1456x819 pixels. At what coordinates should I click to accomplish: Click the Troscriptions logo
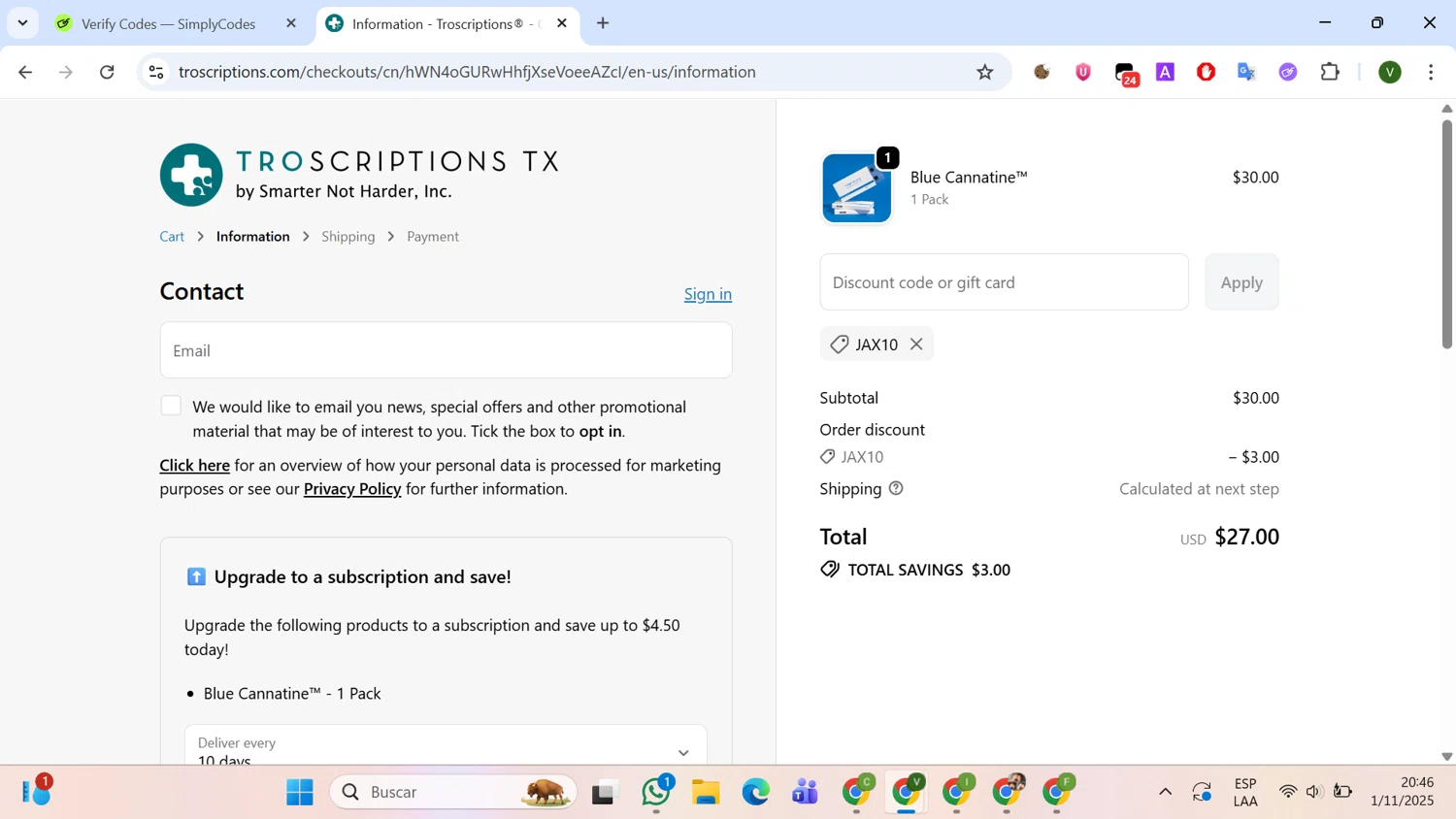(x=360, y=175)
